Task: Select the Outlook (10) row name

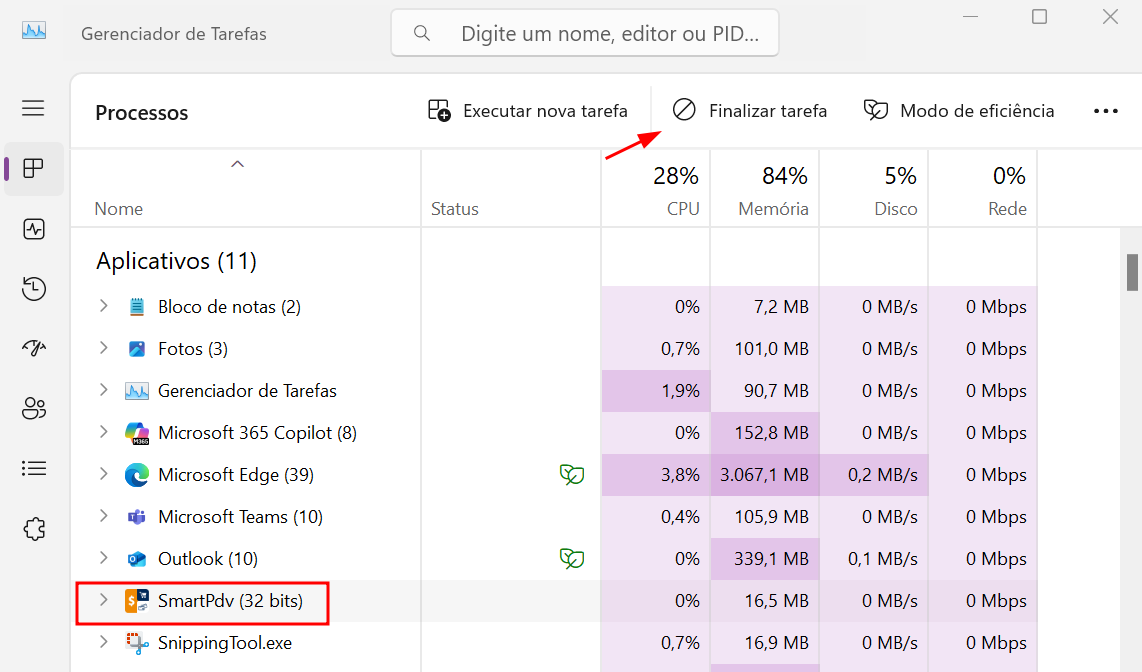Action: click(x=208, y=558)
